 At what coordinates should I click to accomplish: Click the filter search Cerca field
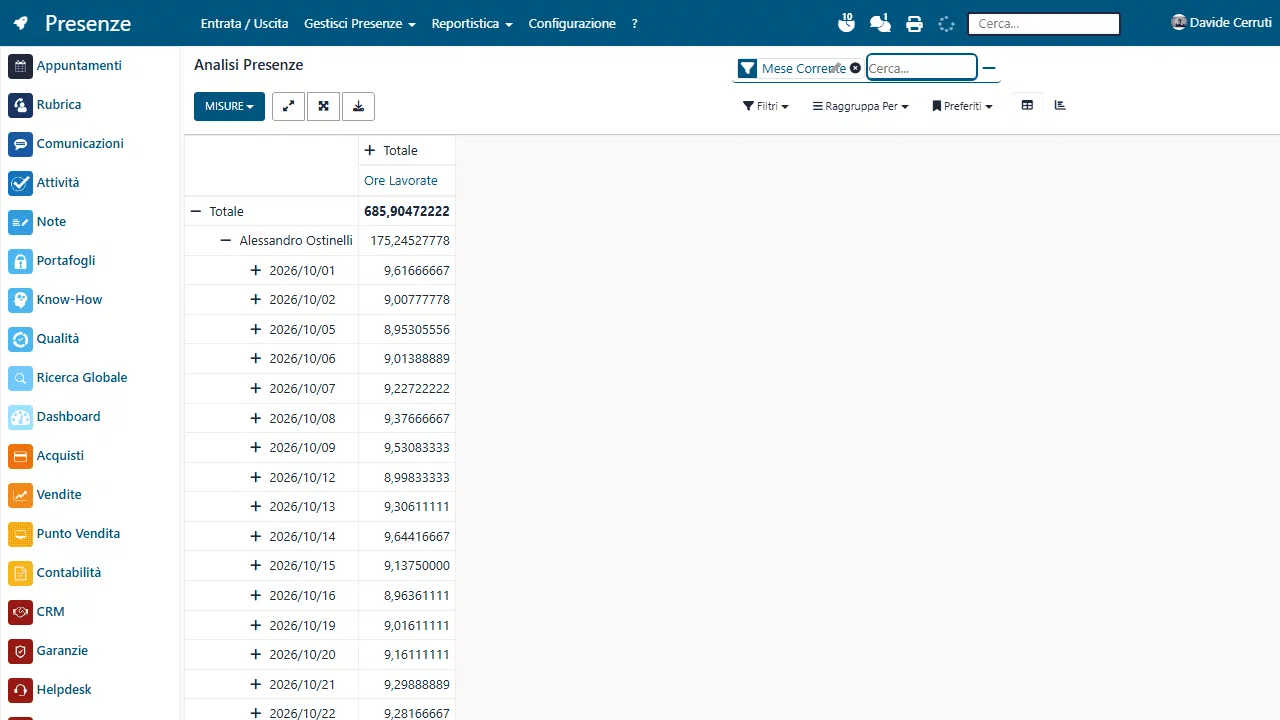click(921, 67)
